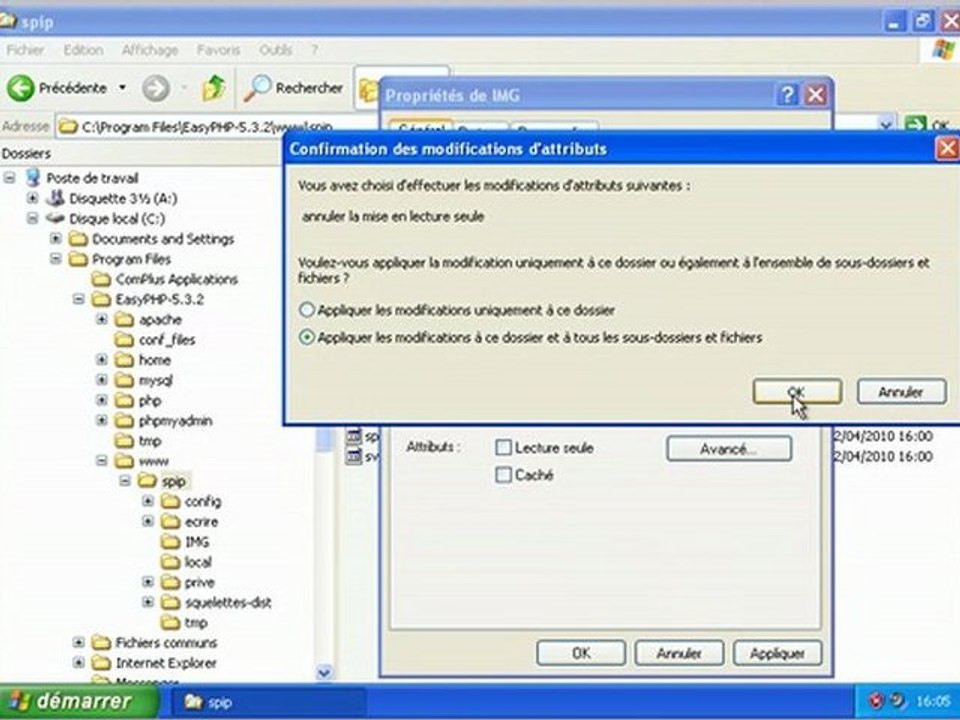Click the squelettes-dist folder icon

170,602
